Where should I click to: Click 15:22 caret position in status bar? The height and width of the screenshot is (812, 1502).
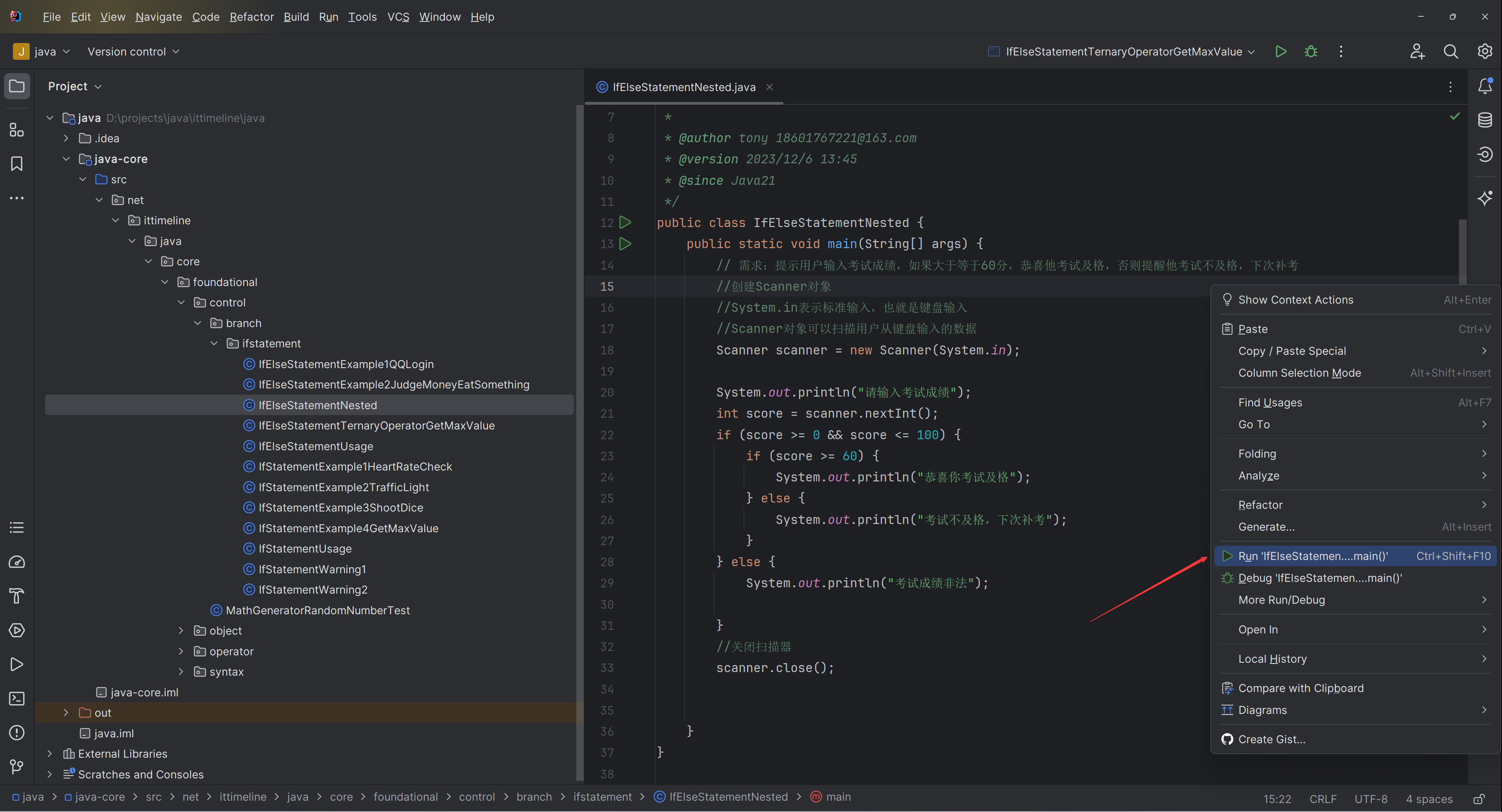tap(1277, 799)
